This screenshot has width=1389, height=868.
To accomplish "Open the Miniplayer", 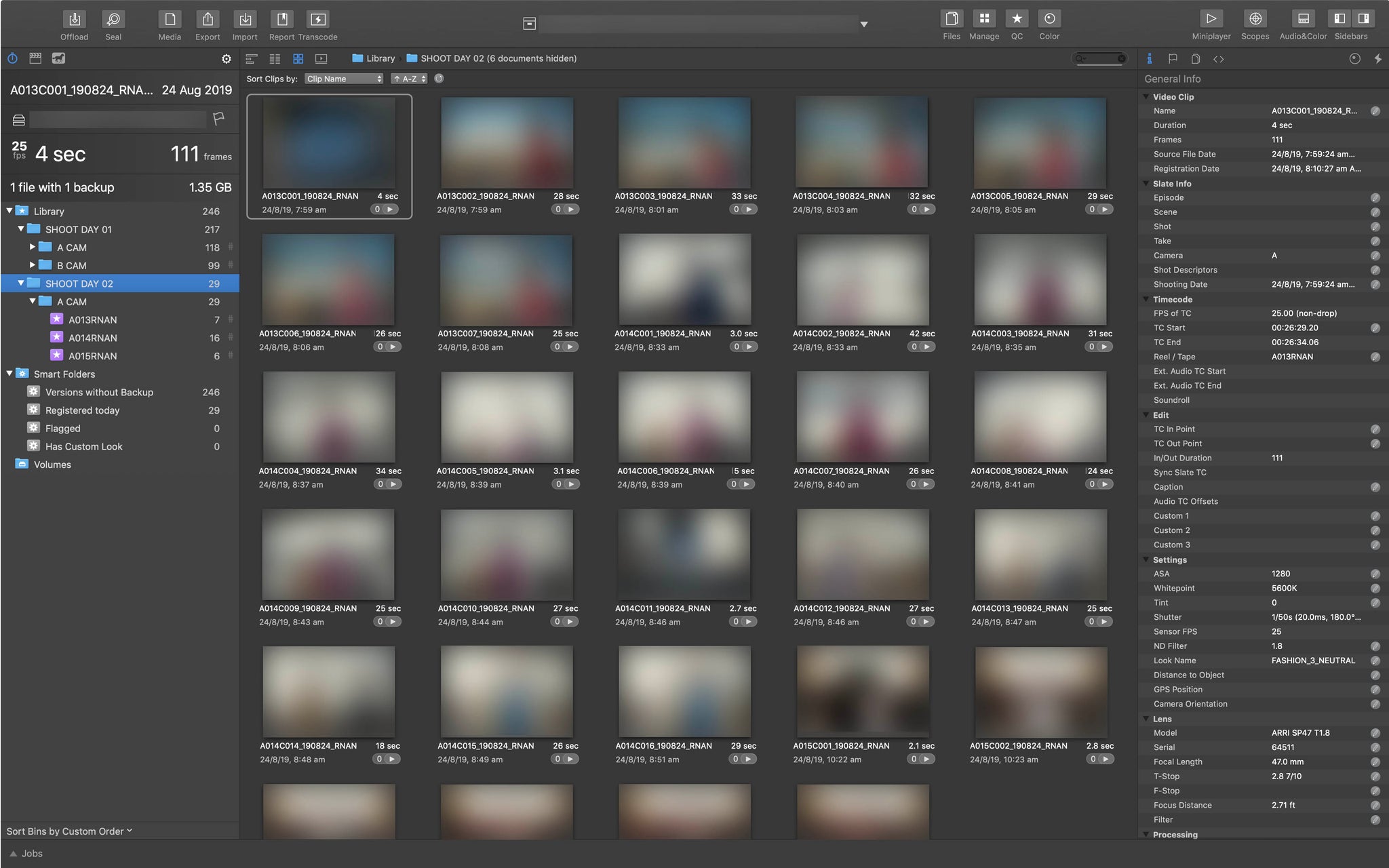I will (1211, 19).
